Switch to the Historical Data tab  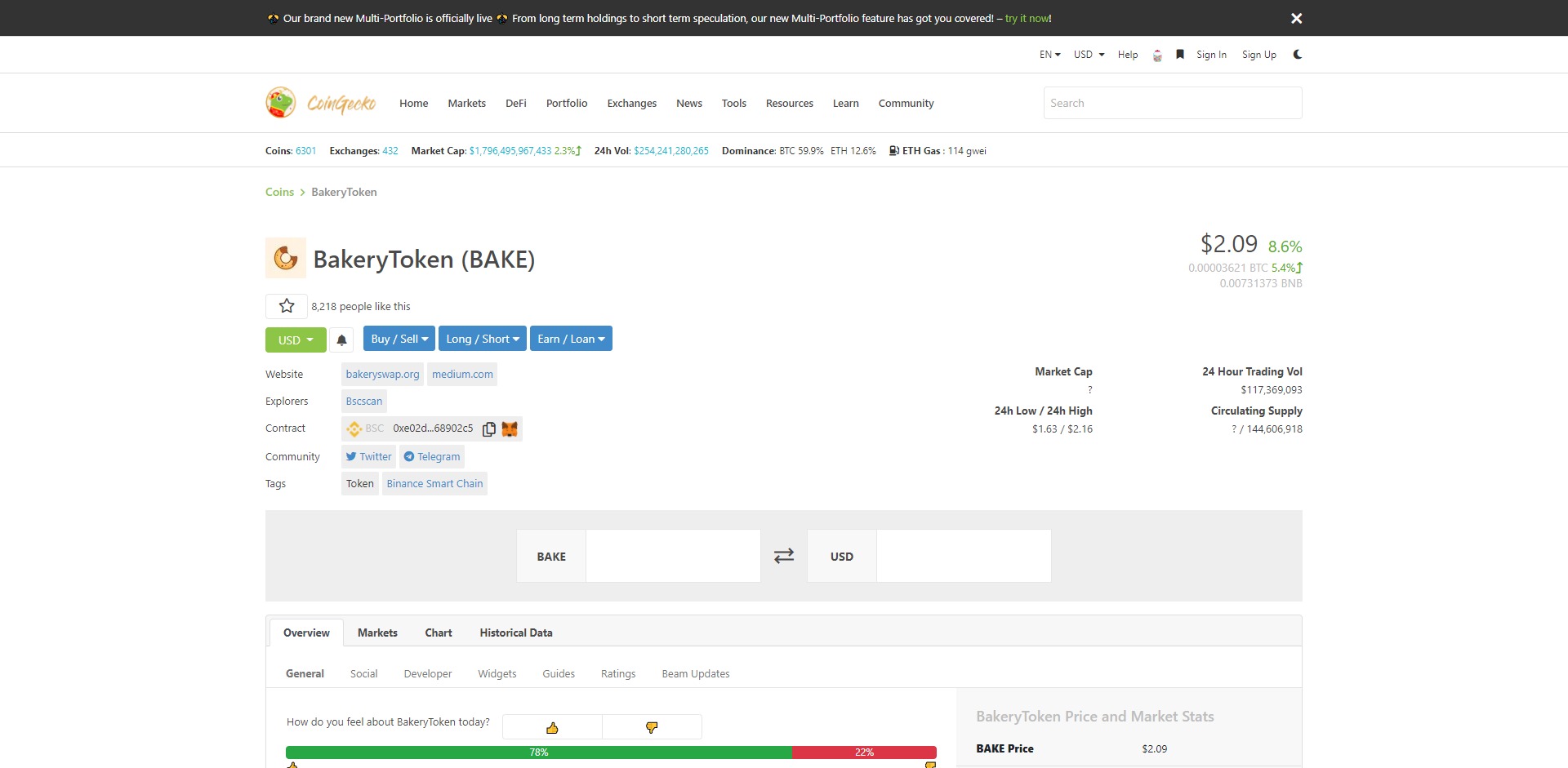pos(516,633)
